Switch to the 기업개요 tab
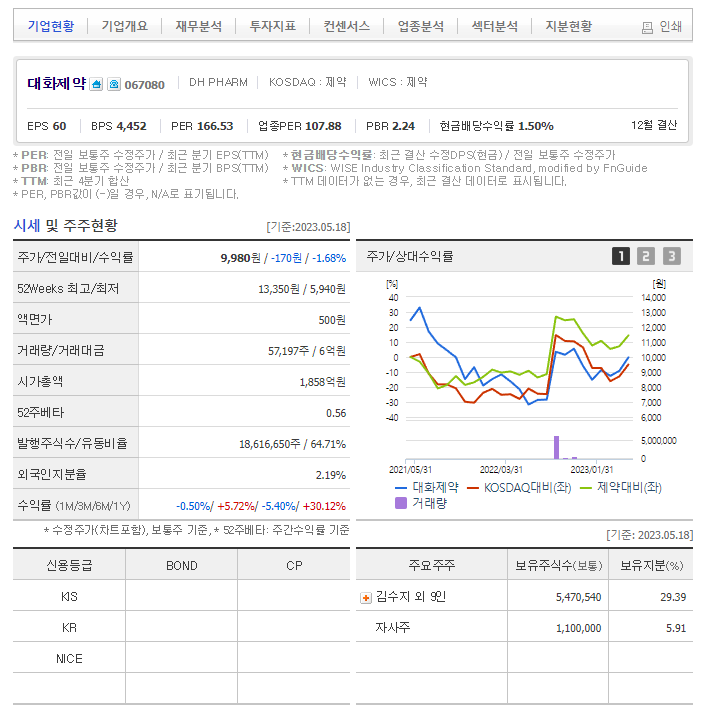 [125, 26]
